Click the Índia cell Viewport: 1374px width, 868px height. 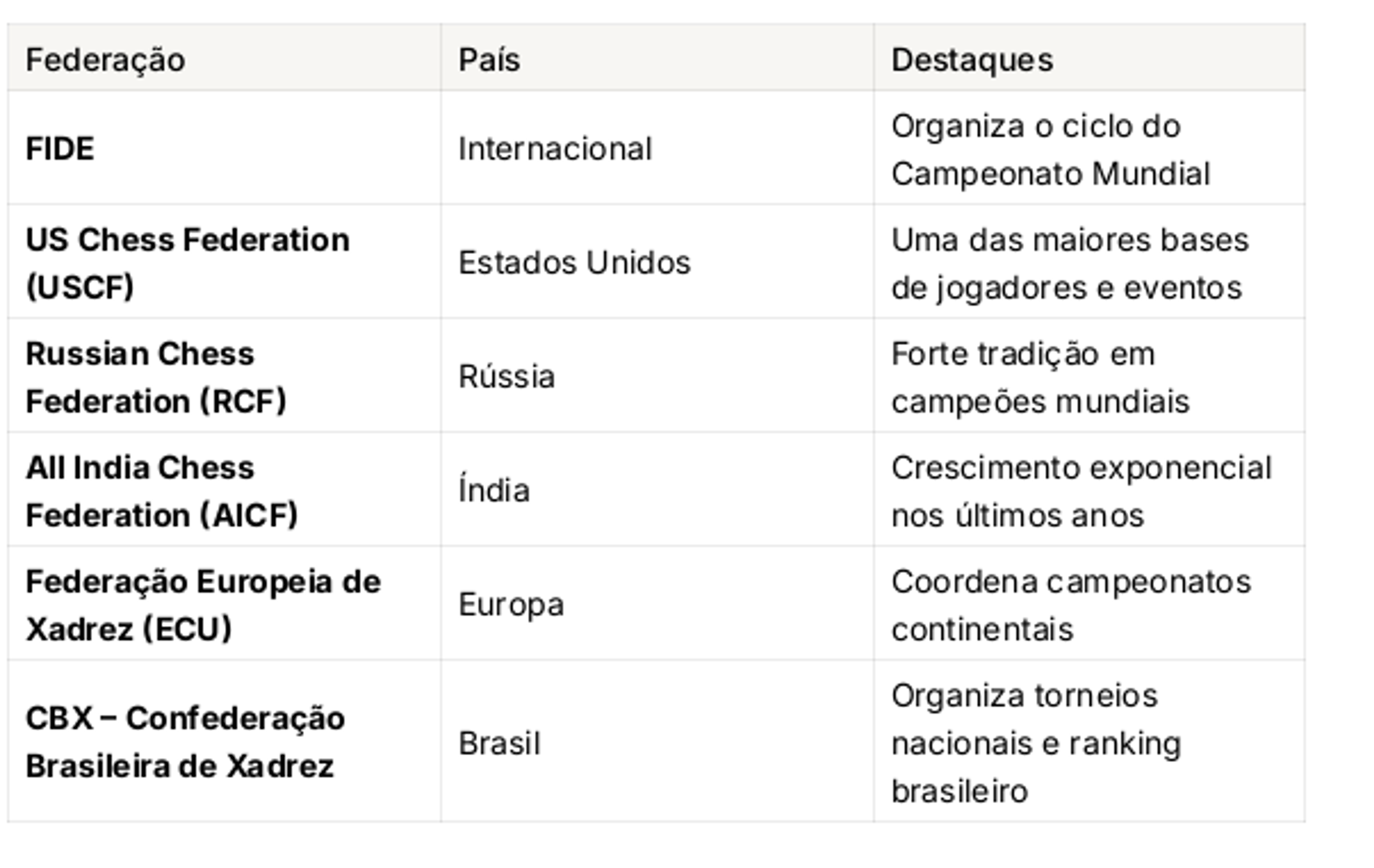(x=657, y=490)
